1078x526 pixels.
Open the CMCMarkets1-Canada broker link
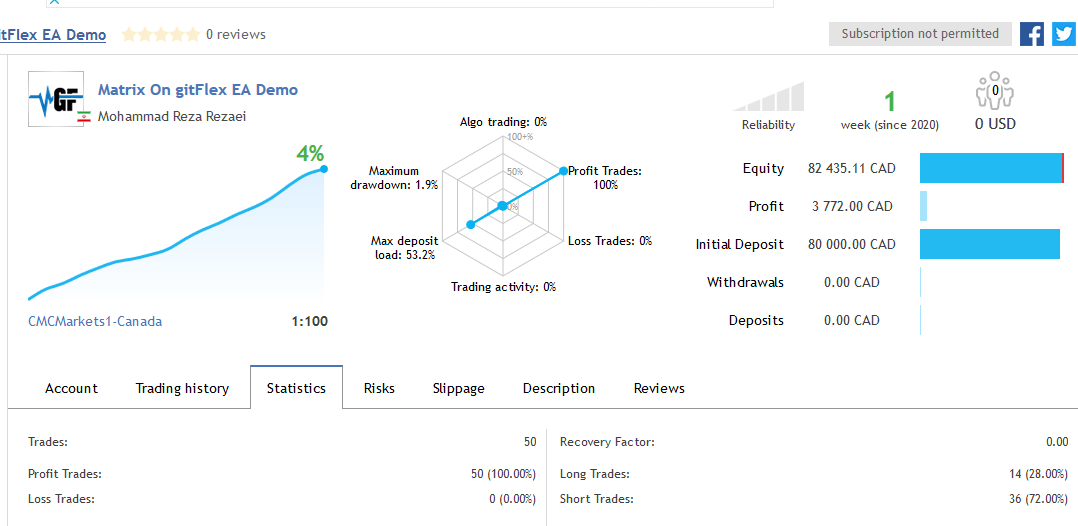(95, 322)
